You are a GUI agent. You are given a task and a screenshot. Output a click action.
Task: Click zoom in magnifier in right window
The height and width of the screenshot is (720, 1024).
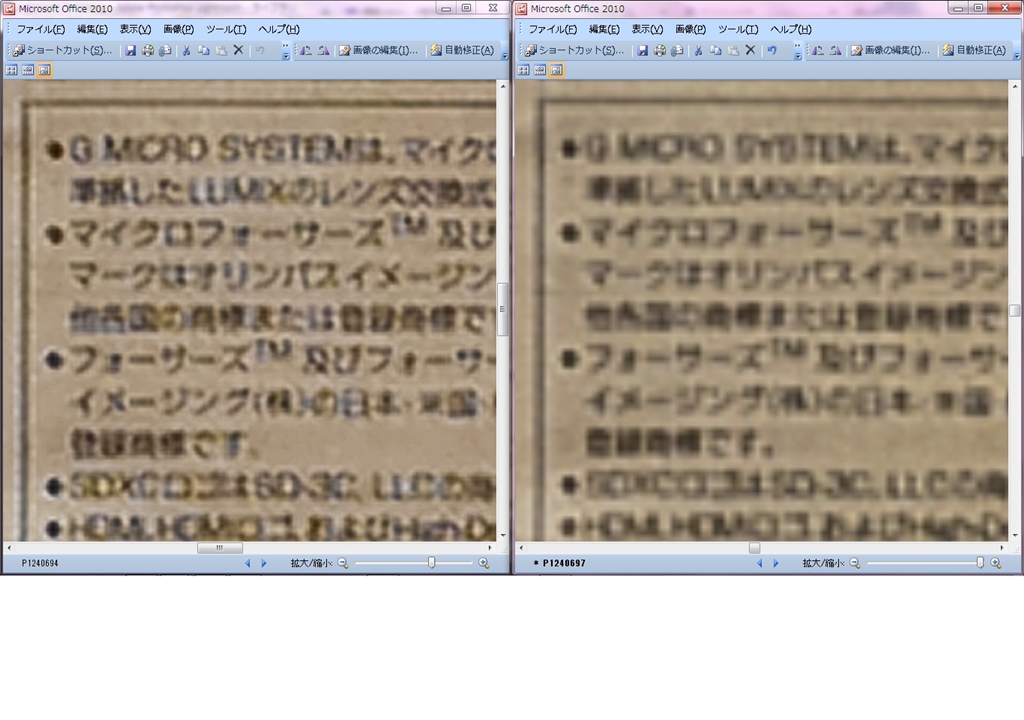(996, 563)
